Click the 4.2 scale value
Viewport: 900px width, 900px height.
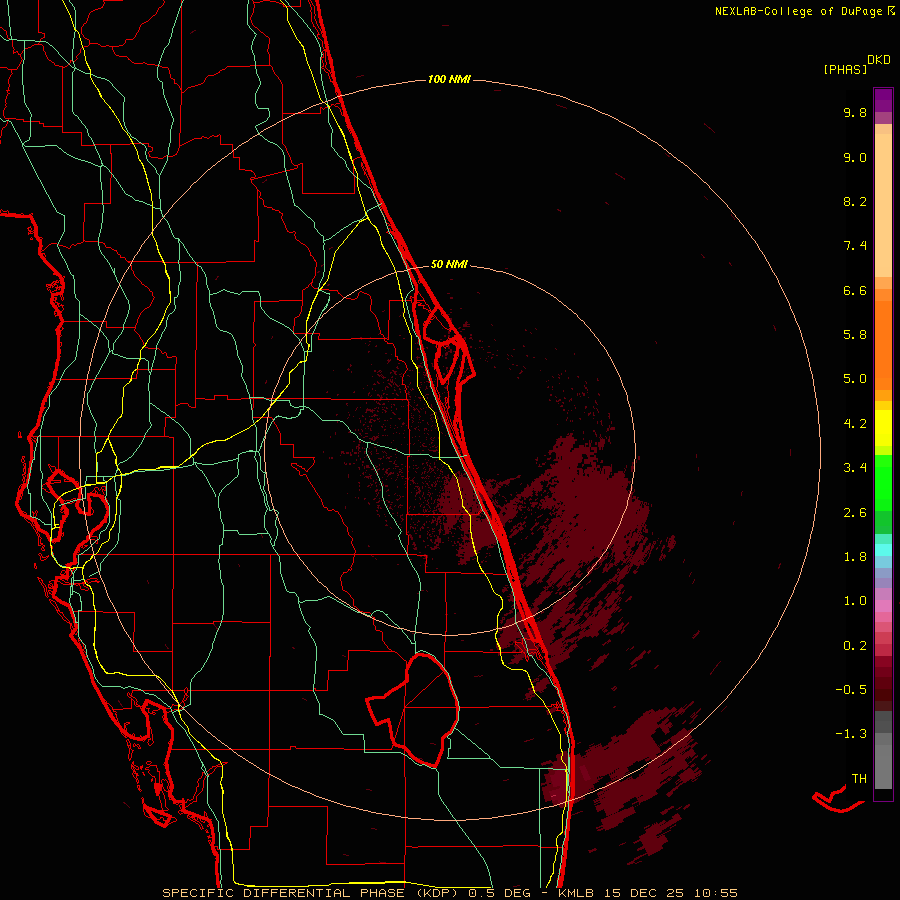(855, 424)
